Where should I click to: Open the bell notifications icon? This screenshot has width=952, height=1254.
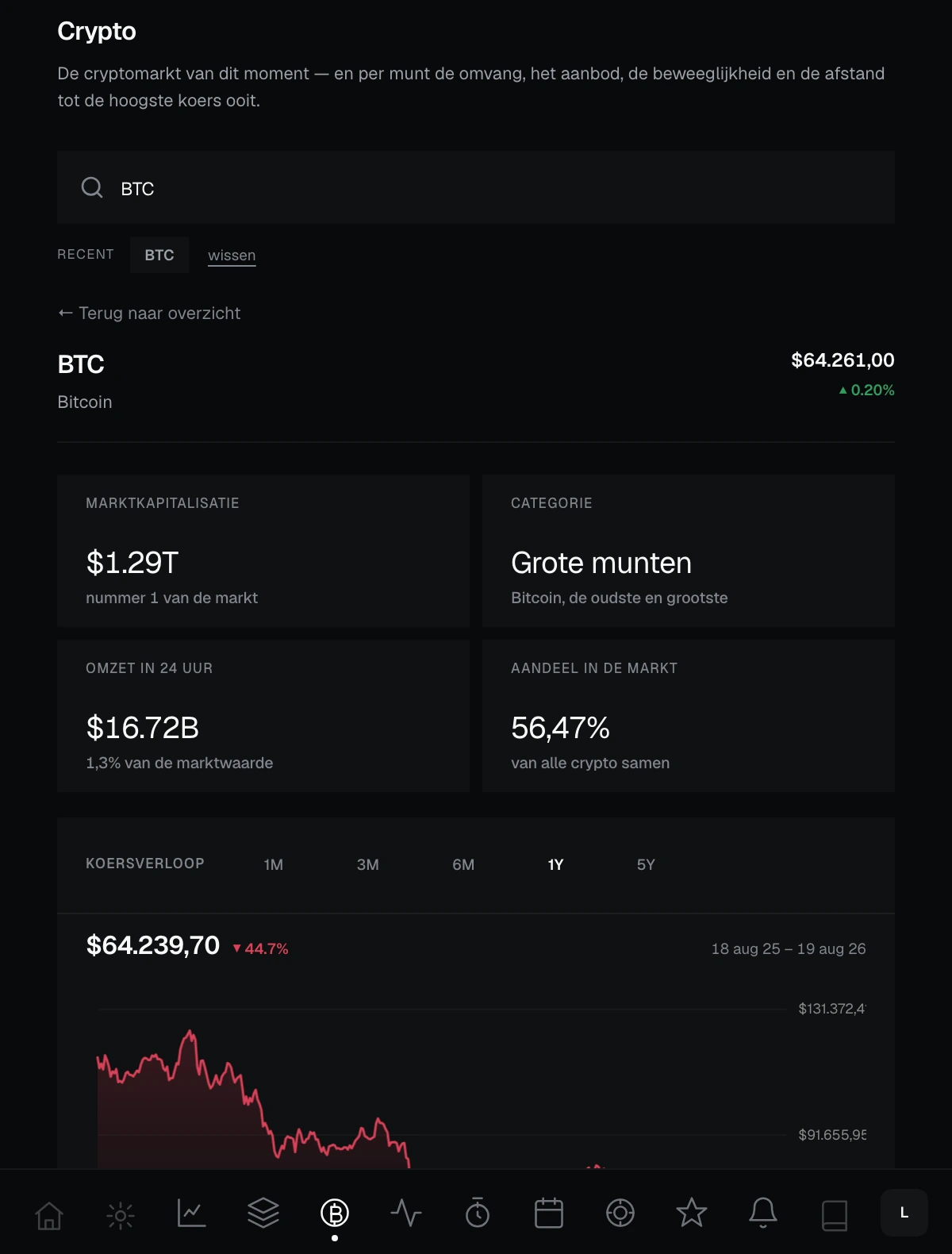tap(763, 1214)
